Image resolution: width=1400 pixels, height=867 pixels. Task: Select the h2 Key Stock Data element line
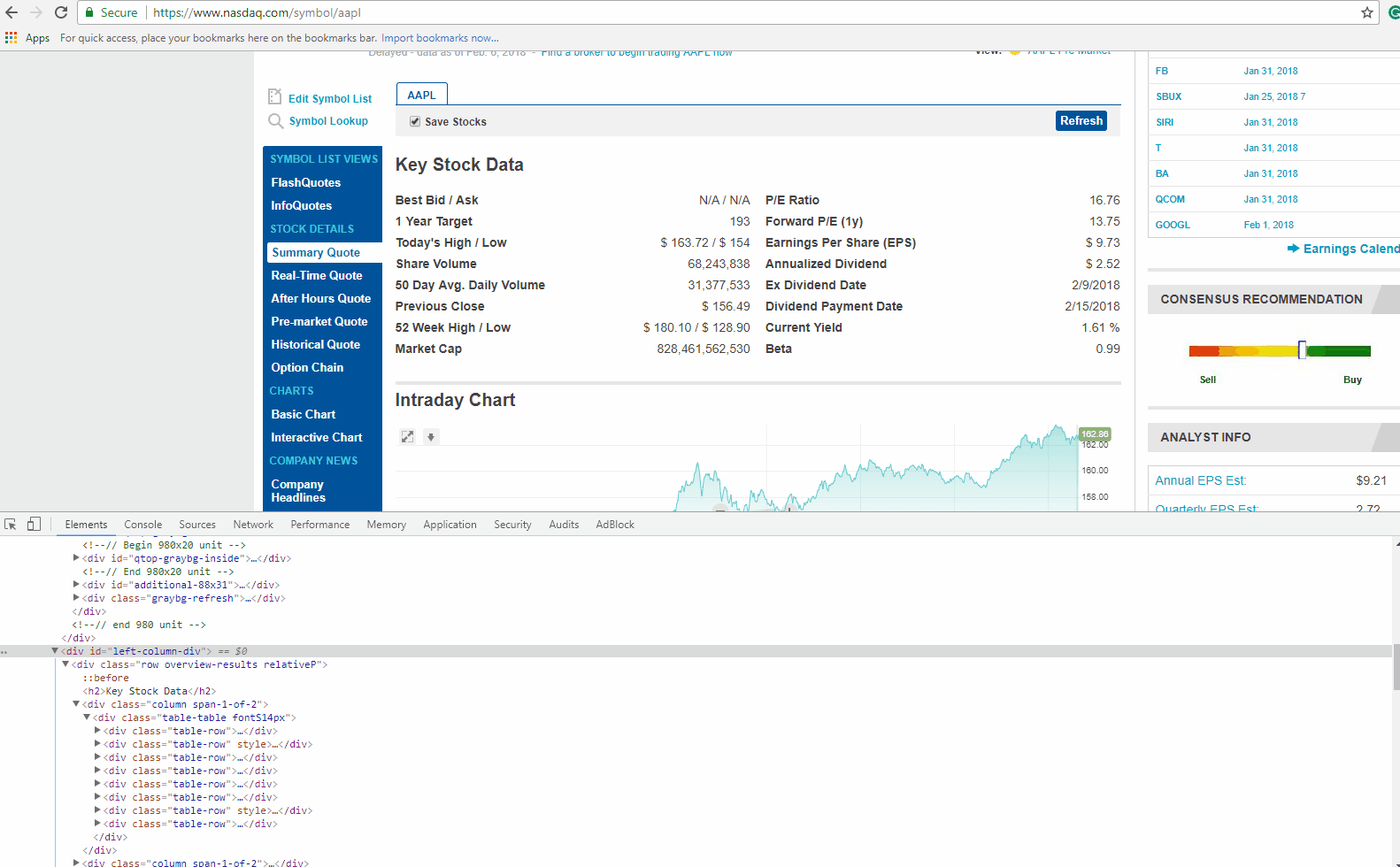pos(149,691)
